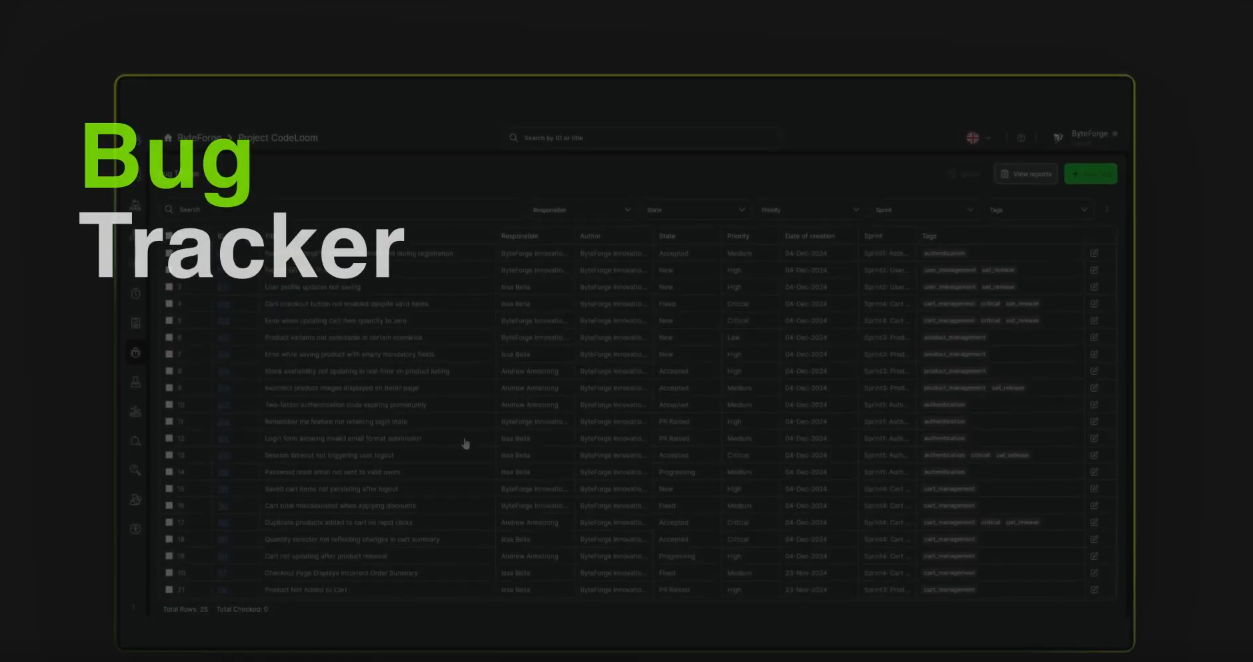Open the language flag selector

[977, 138]
